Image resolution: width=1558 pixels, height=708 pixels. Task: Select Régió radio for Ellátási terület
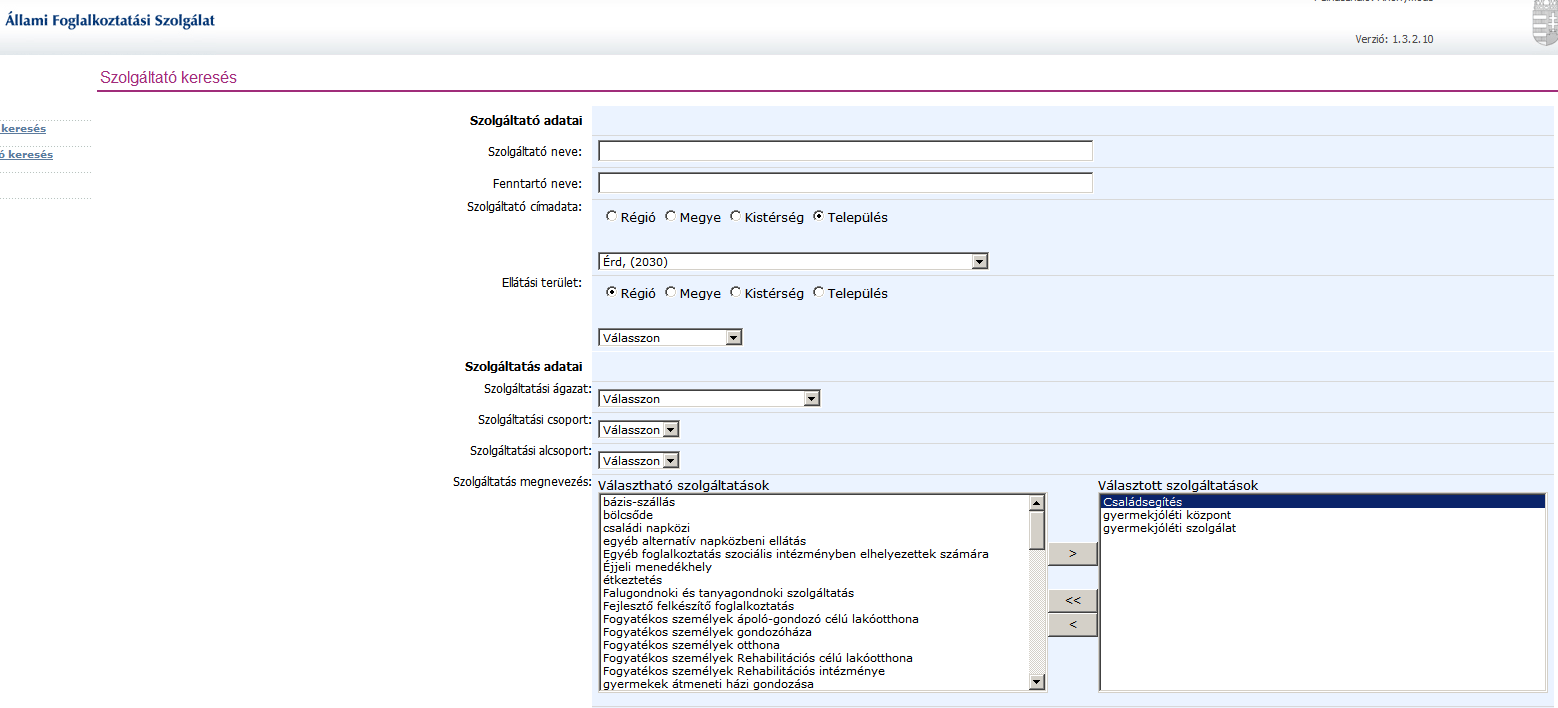[x=612, y=292]
